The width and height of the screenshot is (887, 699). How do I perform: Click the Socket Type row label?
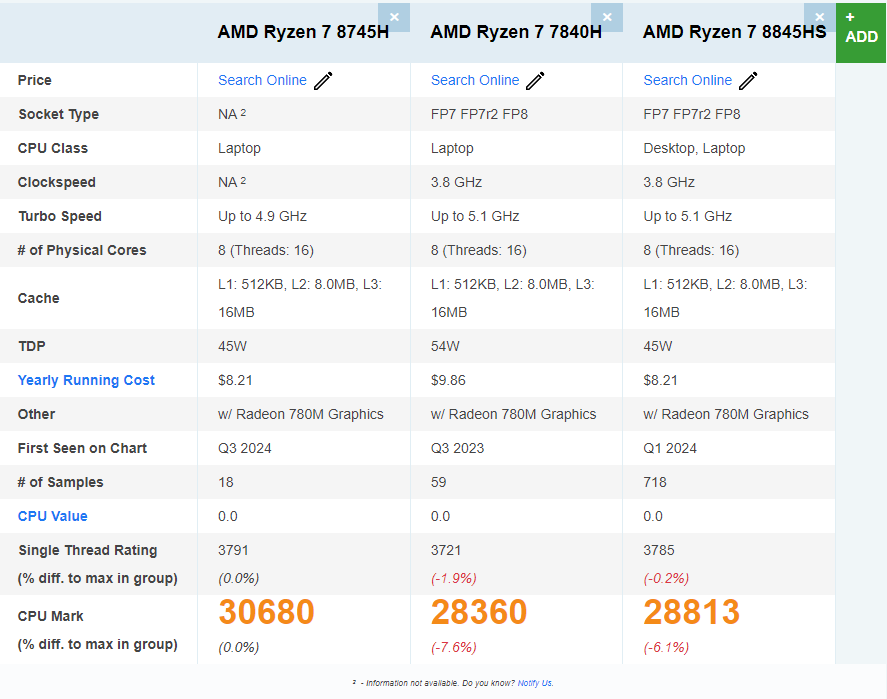(58, 114)
